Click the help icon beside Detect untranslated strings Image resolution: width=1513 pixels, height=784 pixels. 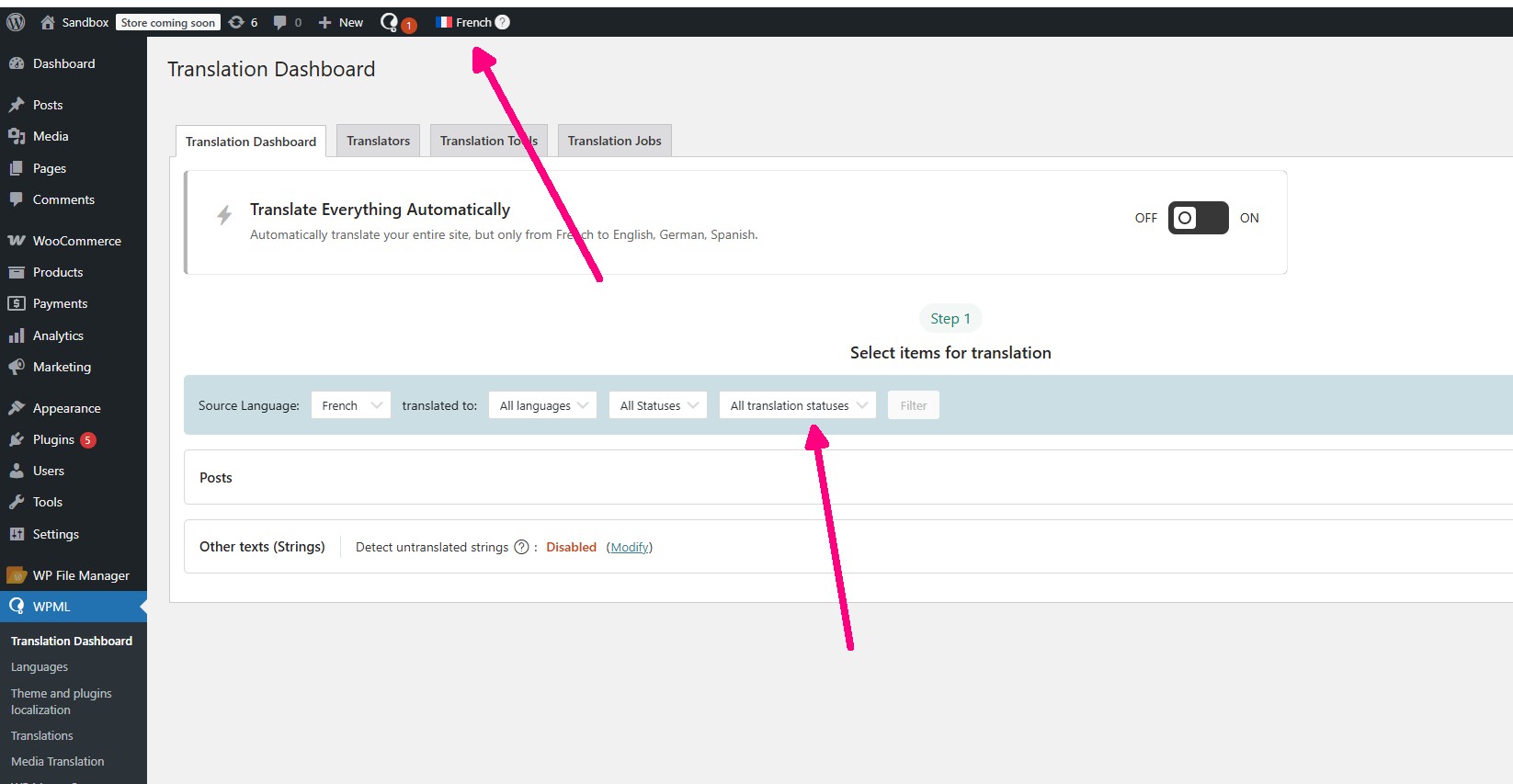(x=521, y=547)
